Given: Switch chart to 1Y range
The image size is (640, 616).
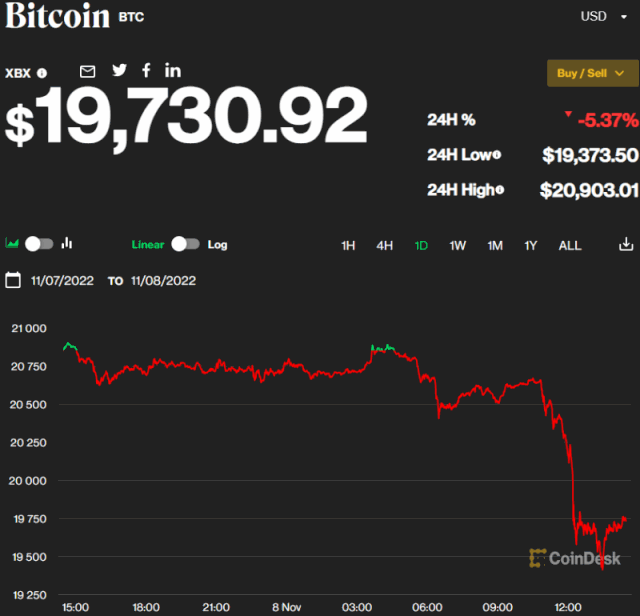Looking at the screenshot, I should 531,245.
